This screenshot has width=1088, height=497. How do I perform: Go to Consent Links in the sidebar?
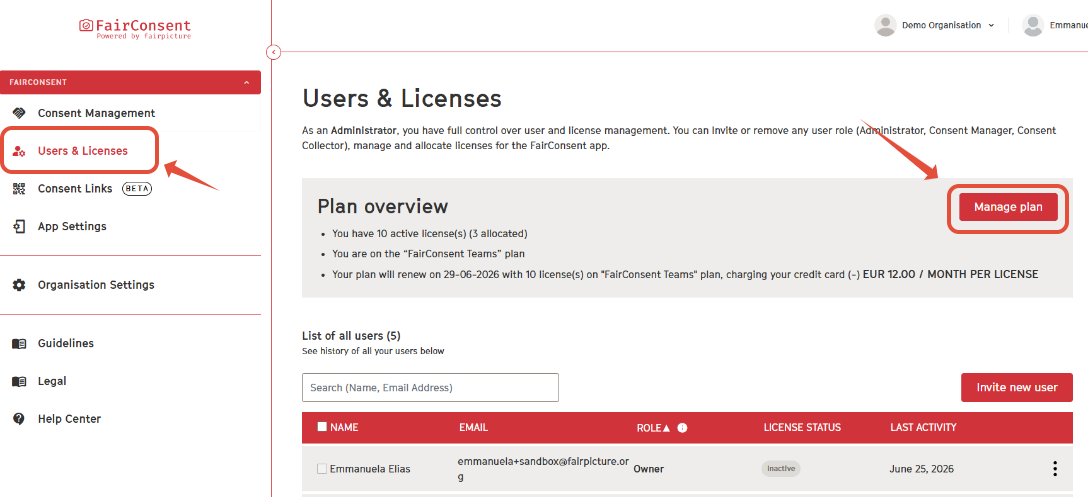[x=75, y=189]
